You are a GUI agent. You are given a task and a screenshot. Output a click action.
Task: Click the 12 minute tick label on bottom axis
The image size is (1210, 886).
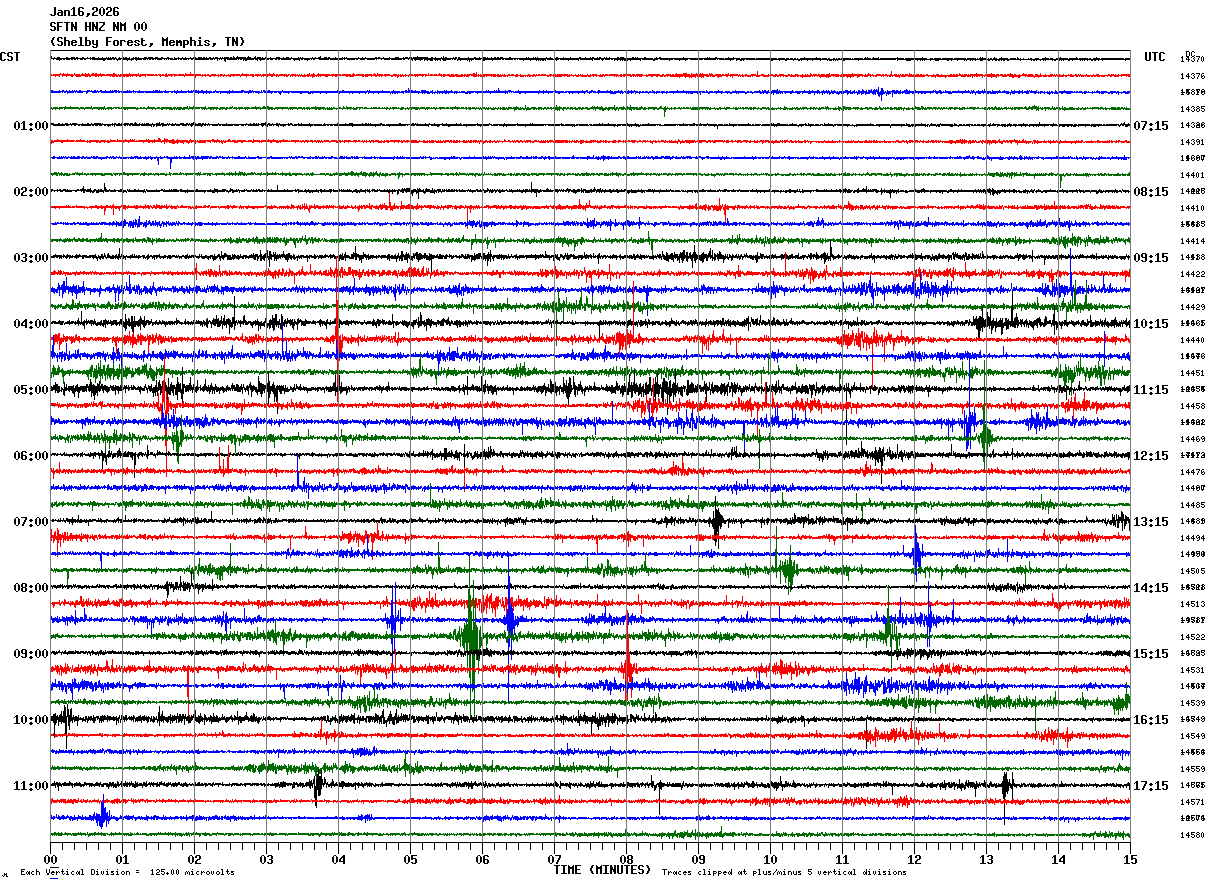click(914, 859)
